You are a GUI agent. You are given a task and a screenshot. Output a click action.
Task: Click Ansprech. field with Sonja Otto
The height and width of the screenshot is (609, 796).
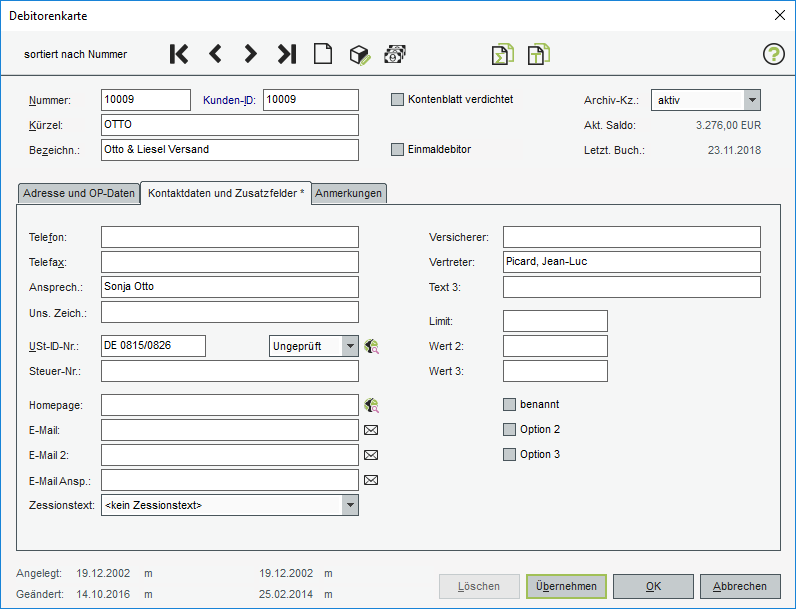(230, 287)
